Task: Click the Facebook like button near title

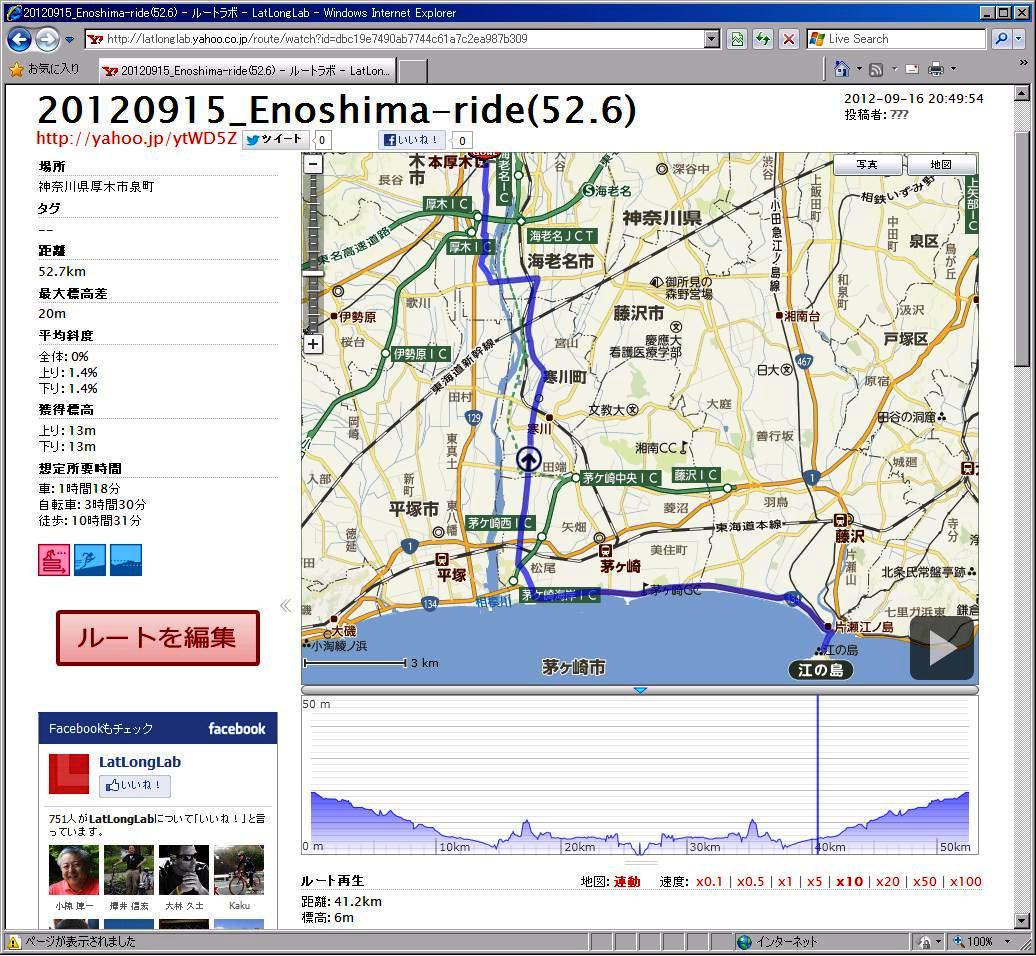Action: (x=412, y=139)
